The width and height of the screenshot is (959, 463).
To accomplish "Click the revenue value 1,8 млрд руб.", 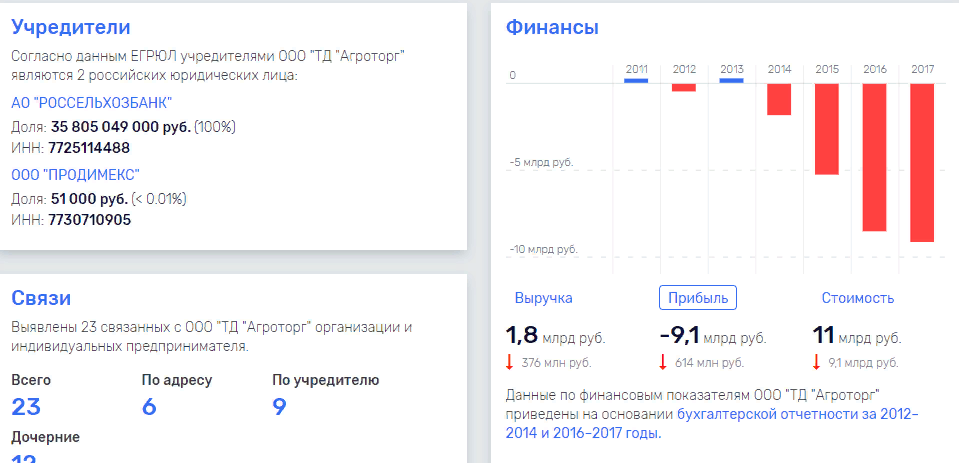I will click(555, 336).
